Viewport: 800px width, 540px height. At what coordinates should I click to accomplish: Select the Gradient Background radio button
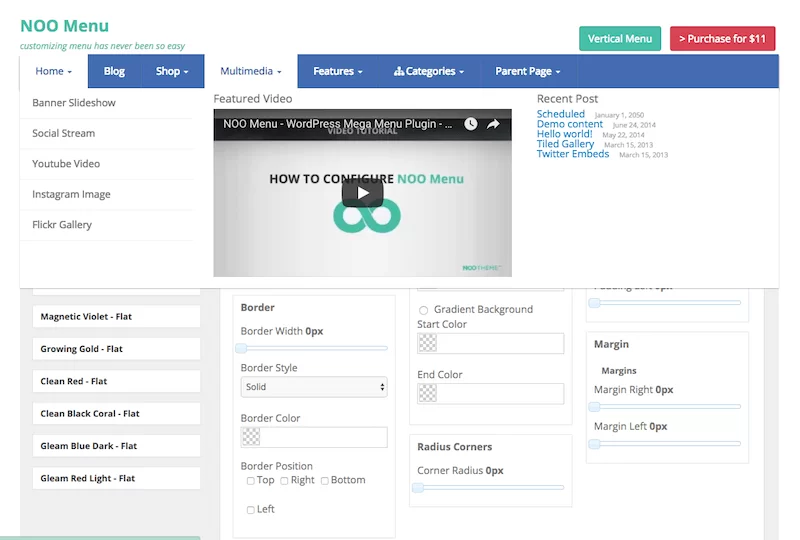pyautogui.click(x=424, y=310)
